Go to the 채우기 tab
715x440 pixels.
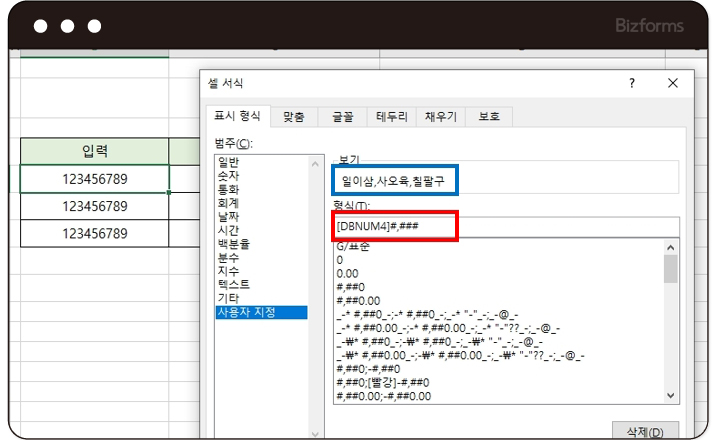pyautogui.click(x=440, y=117)
